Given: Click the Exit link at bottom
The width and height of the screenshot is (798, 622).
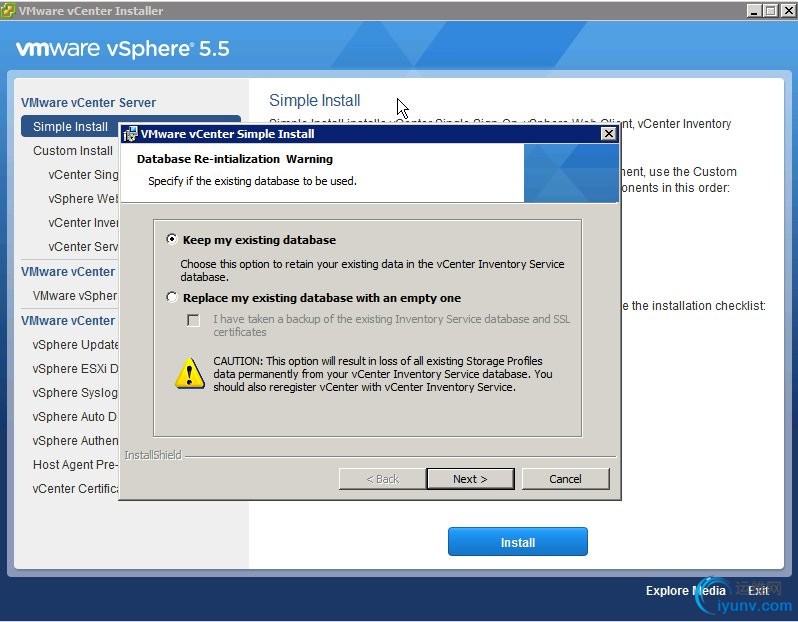Looking at the screenshot, I should pos(758,590).
